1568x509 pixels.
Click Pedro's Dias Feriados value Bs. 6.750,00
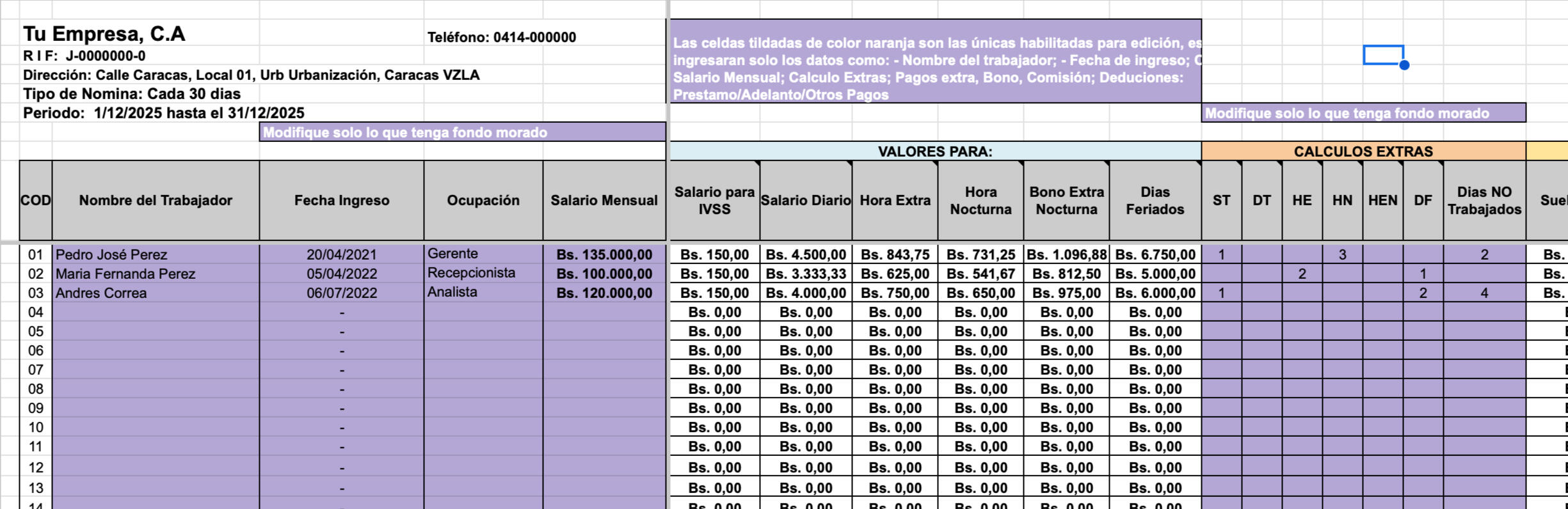click(1155, 254)
